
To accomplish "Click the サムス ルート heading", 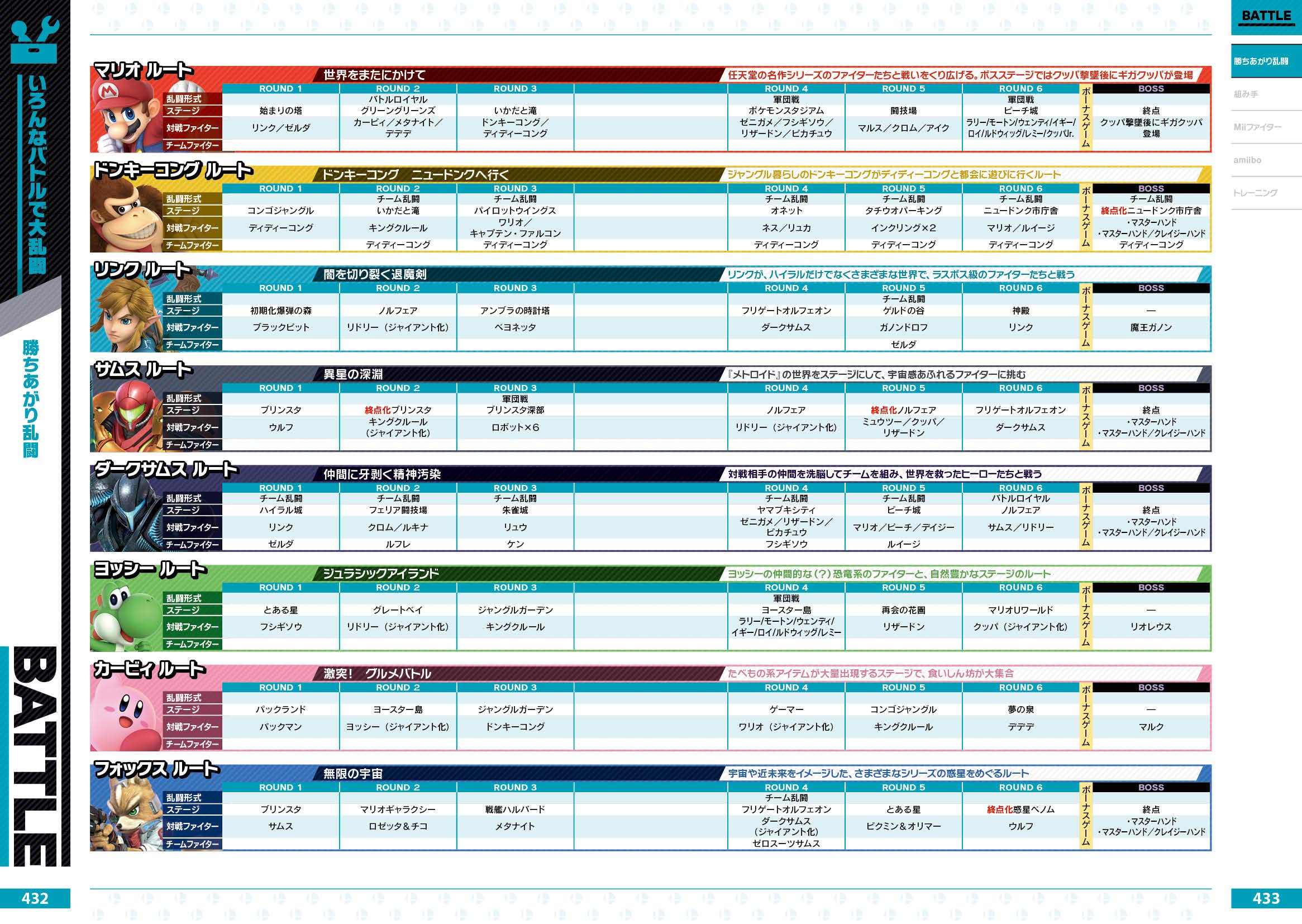I will coord(143,370).
